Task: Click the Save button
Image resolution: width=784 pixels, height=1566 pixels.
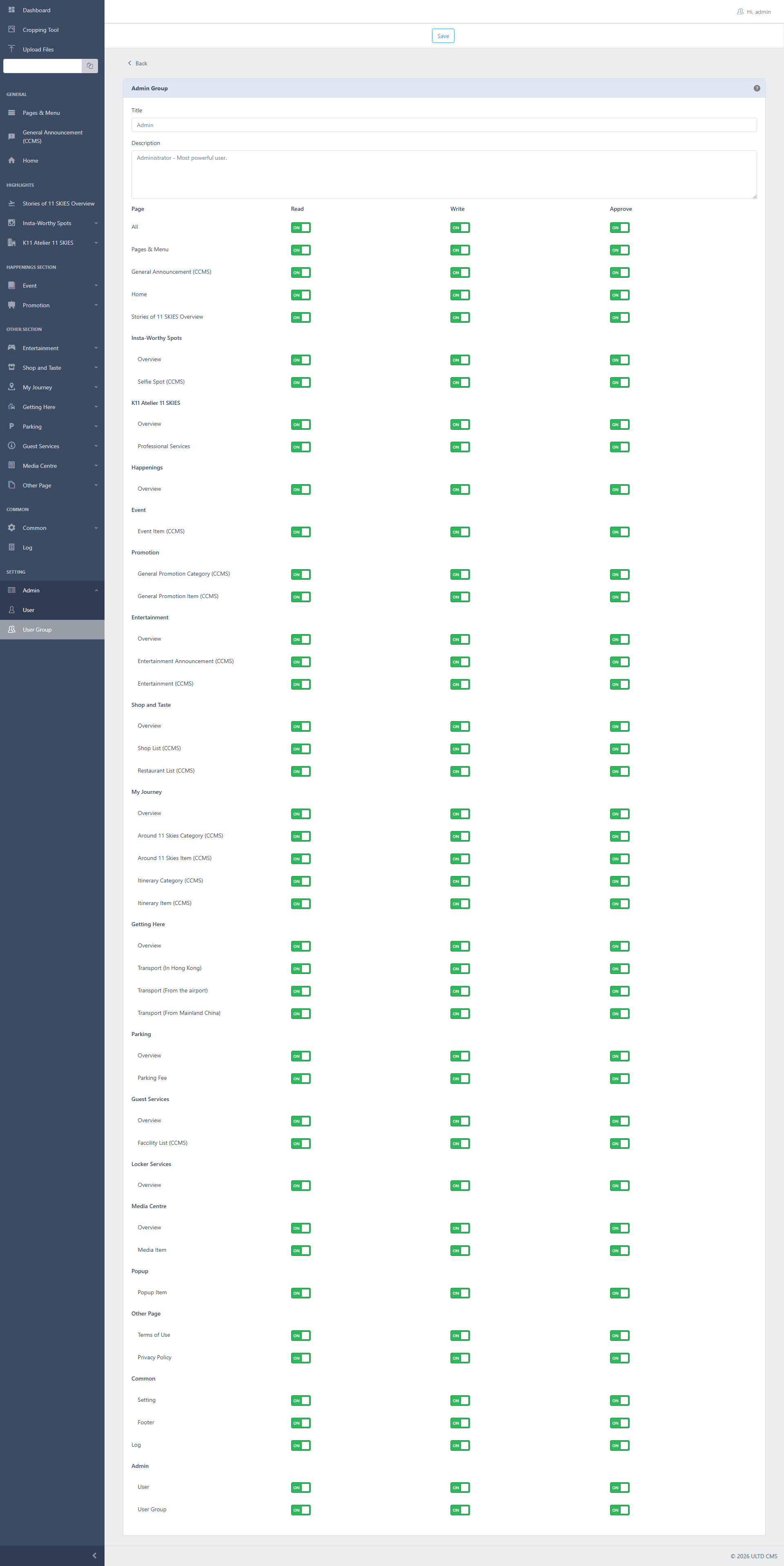Action: click(x=443, y=36)
